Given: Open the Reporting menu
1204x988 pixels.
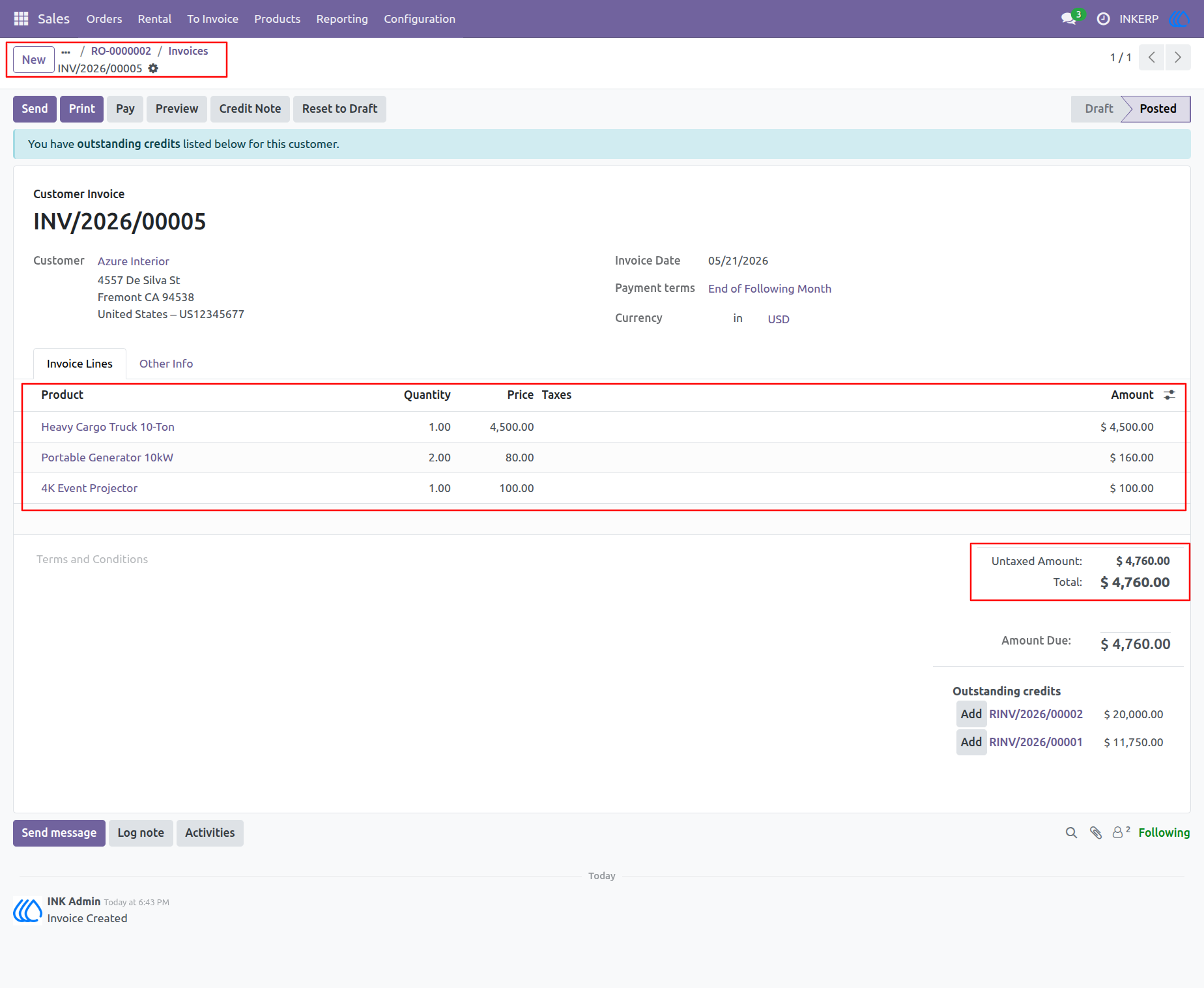Looking at the screenshot, I should click(x=342, y=19).
